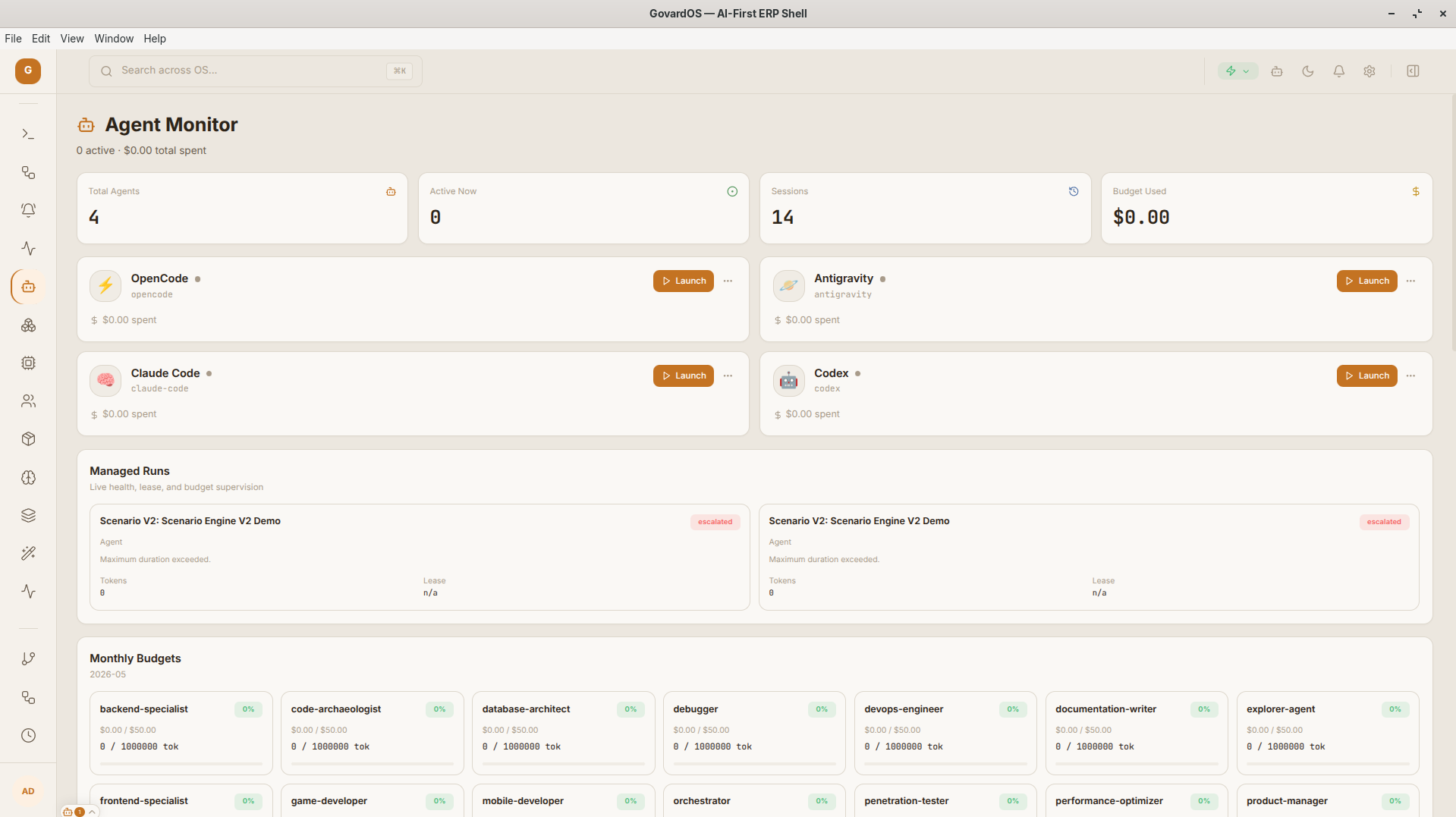
Task: Click the Claude Code brain avatar icon
Action: click(105, 380)
